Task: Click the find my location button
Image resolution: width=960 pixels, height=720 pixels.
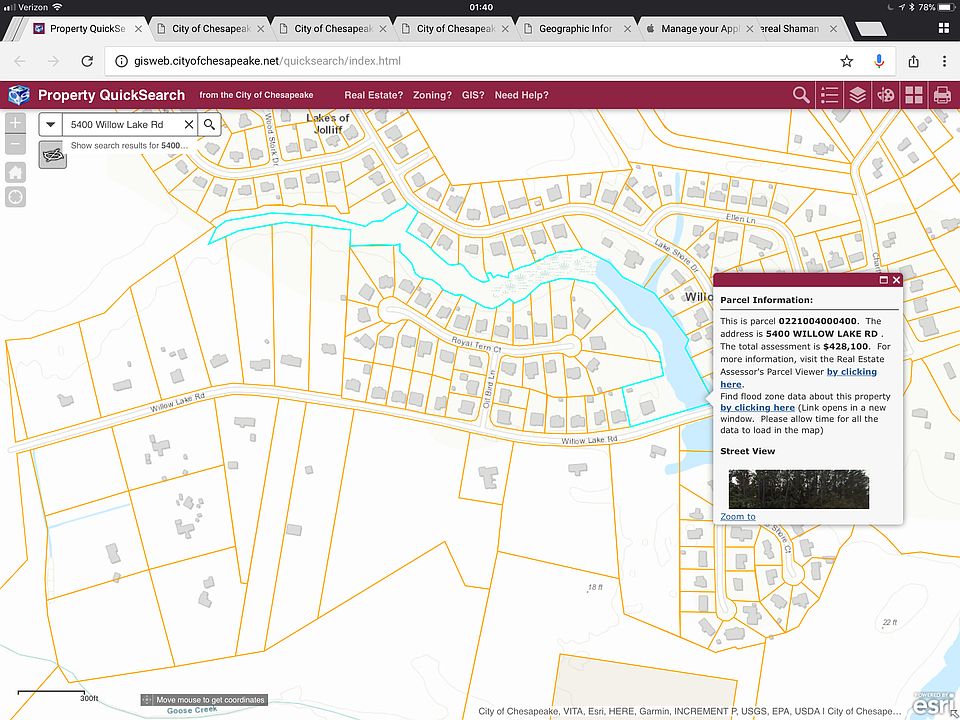Action: pos(15,197)
